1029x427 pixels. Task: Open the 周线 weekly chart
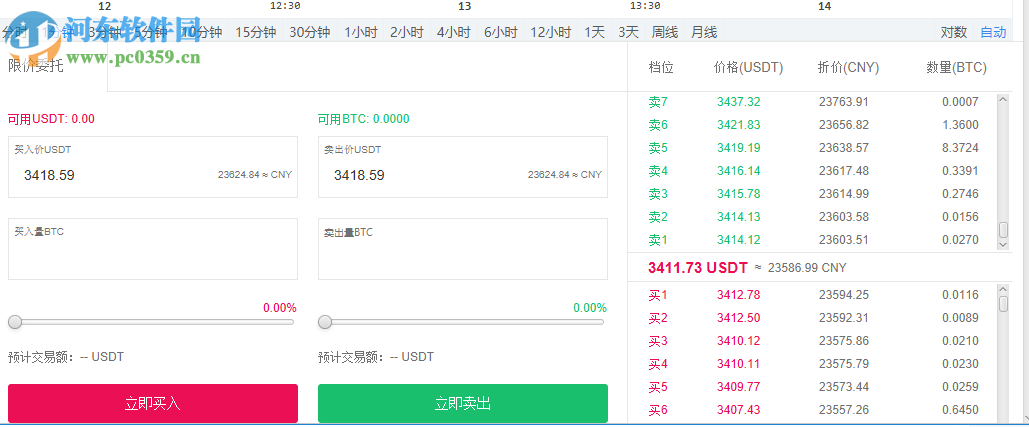pyautogui.click(x=665, y=32)
